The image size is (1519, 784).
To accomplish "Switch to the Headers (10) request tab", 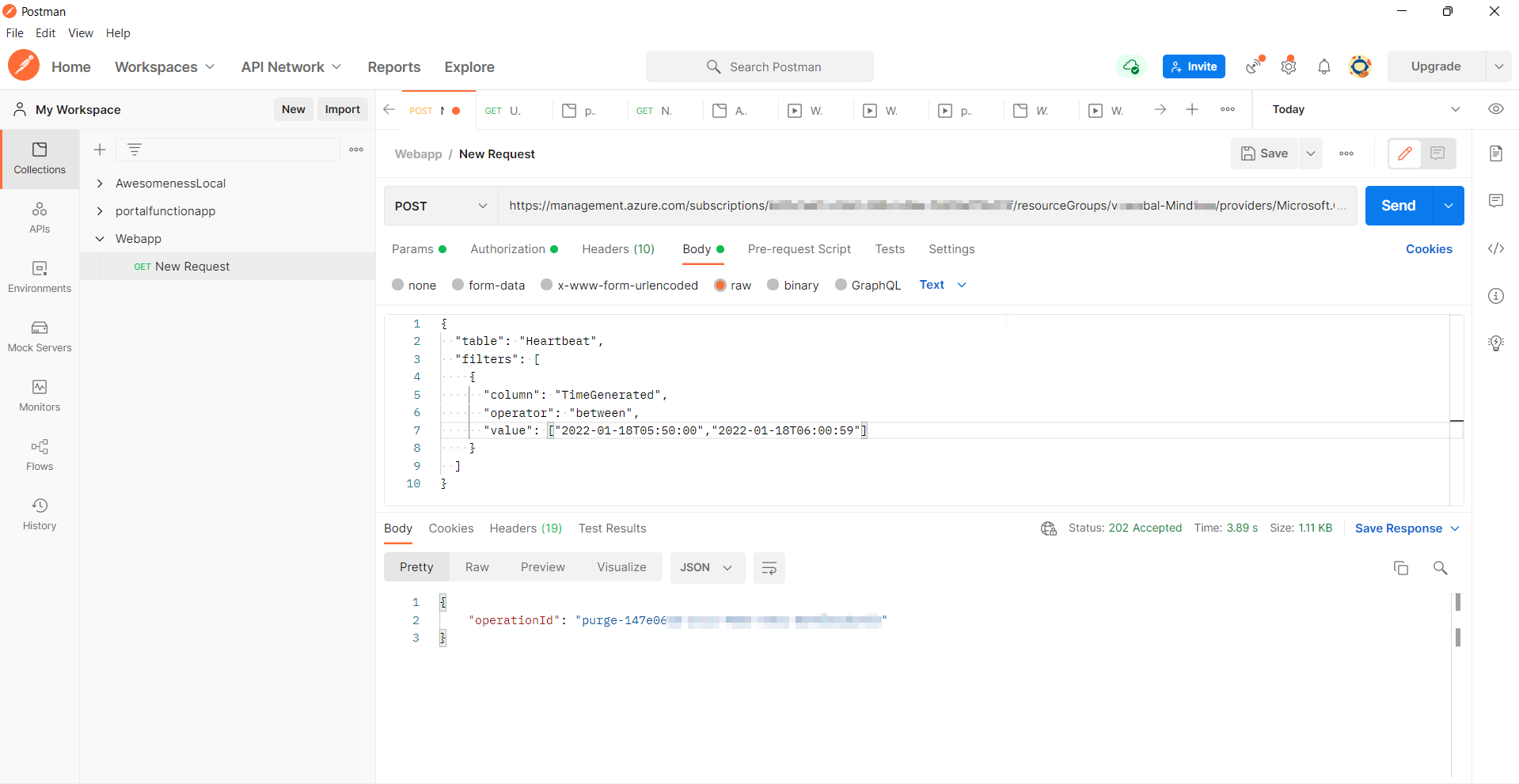I will point(618,249).
